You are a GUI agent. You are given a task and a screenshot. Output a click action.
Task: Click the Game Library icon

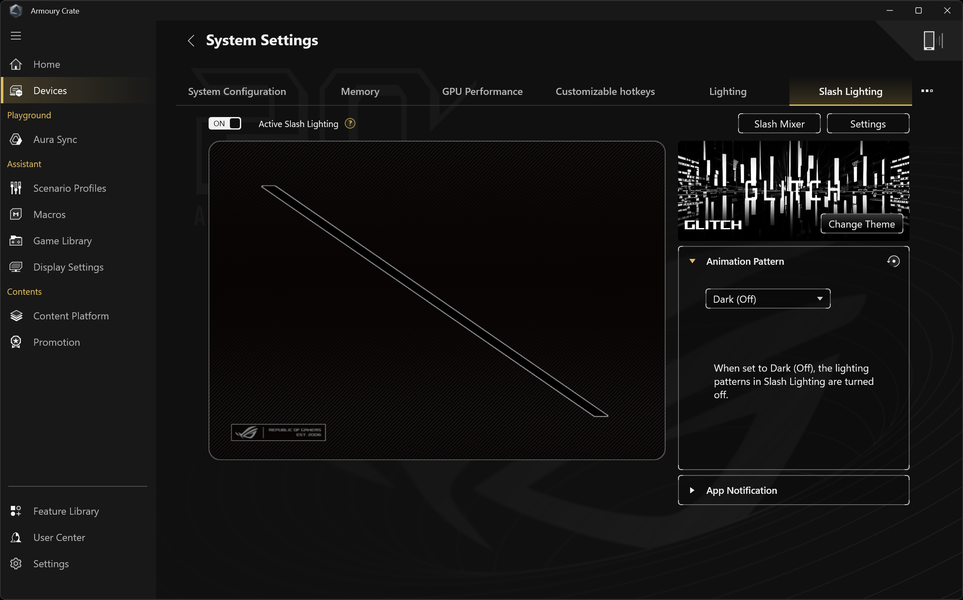(16, 241)
